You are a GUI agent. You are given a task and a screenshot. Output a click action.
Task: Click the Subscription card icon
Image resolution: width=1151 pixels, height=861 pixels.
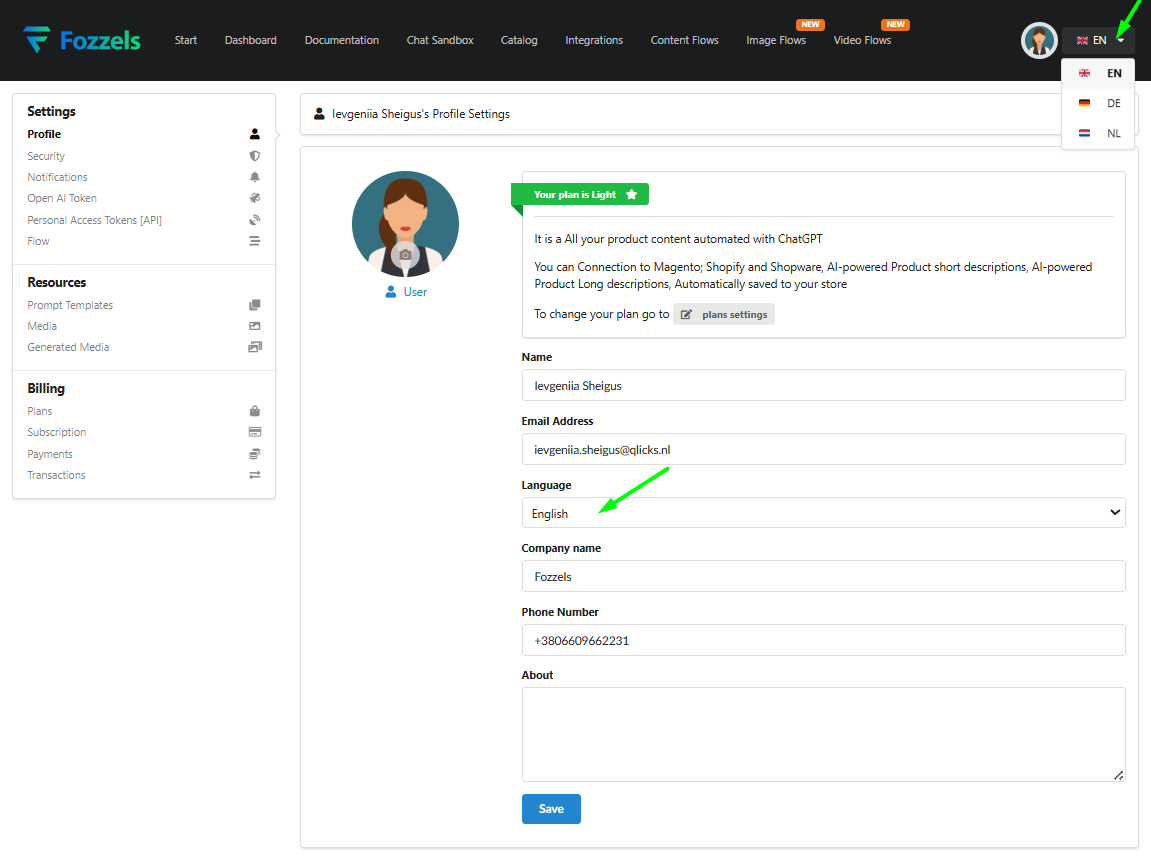click(255, 431)
